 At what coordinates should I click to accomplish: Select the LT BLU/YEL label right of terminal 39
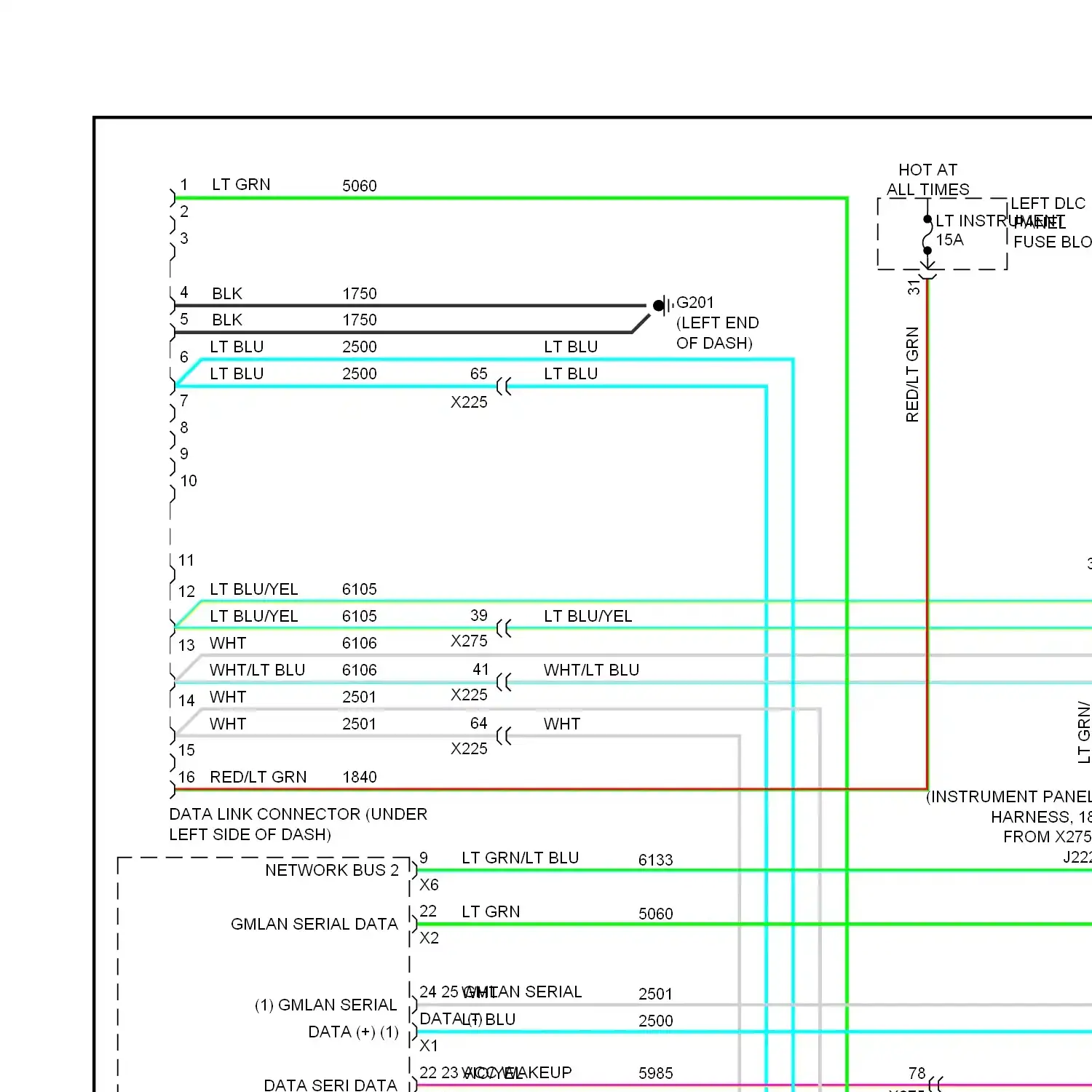[588, 616]
